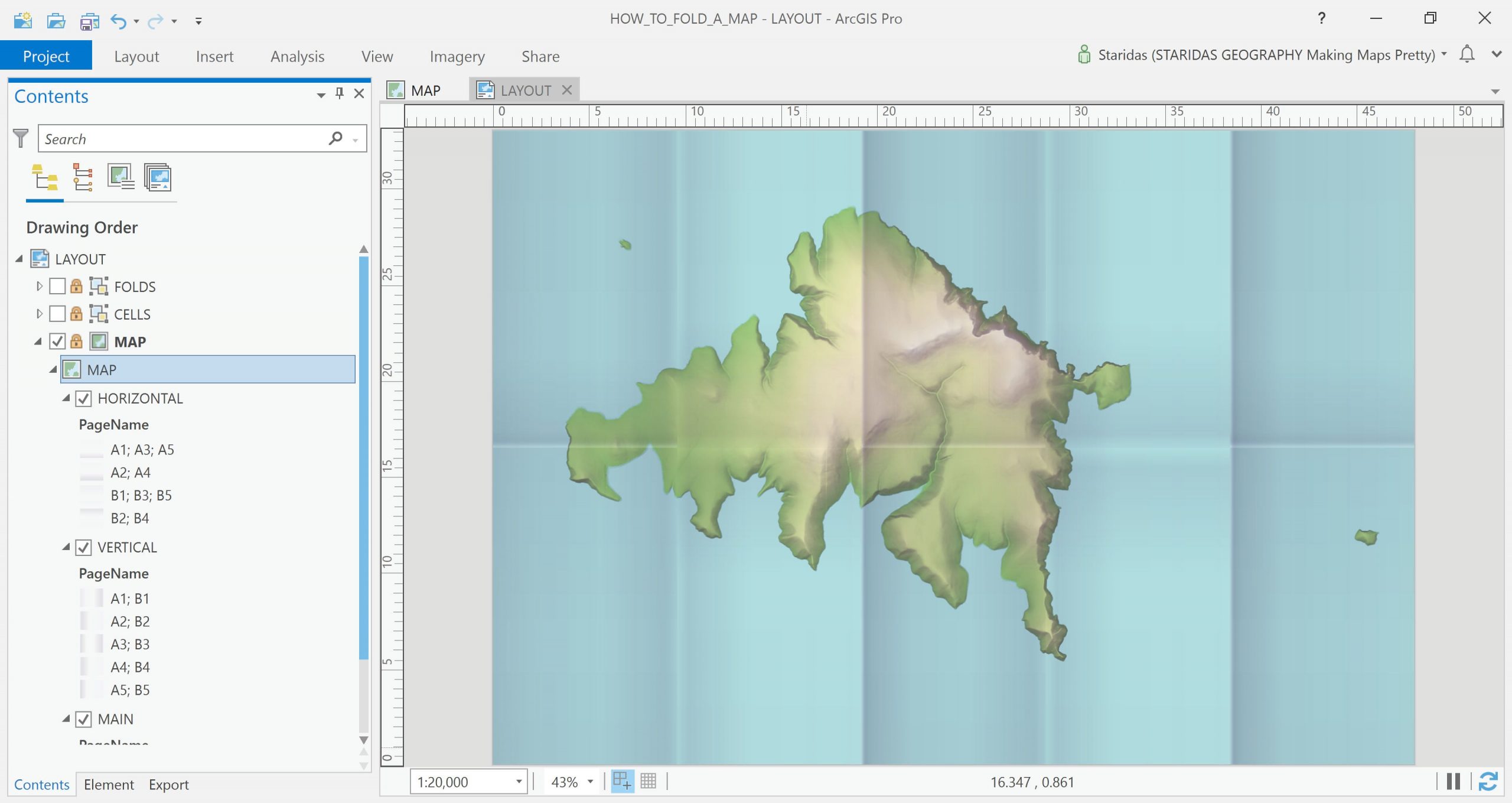Open the Insert ribbon tab

click(x=214, y=56)
